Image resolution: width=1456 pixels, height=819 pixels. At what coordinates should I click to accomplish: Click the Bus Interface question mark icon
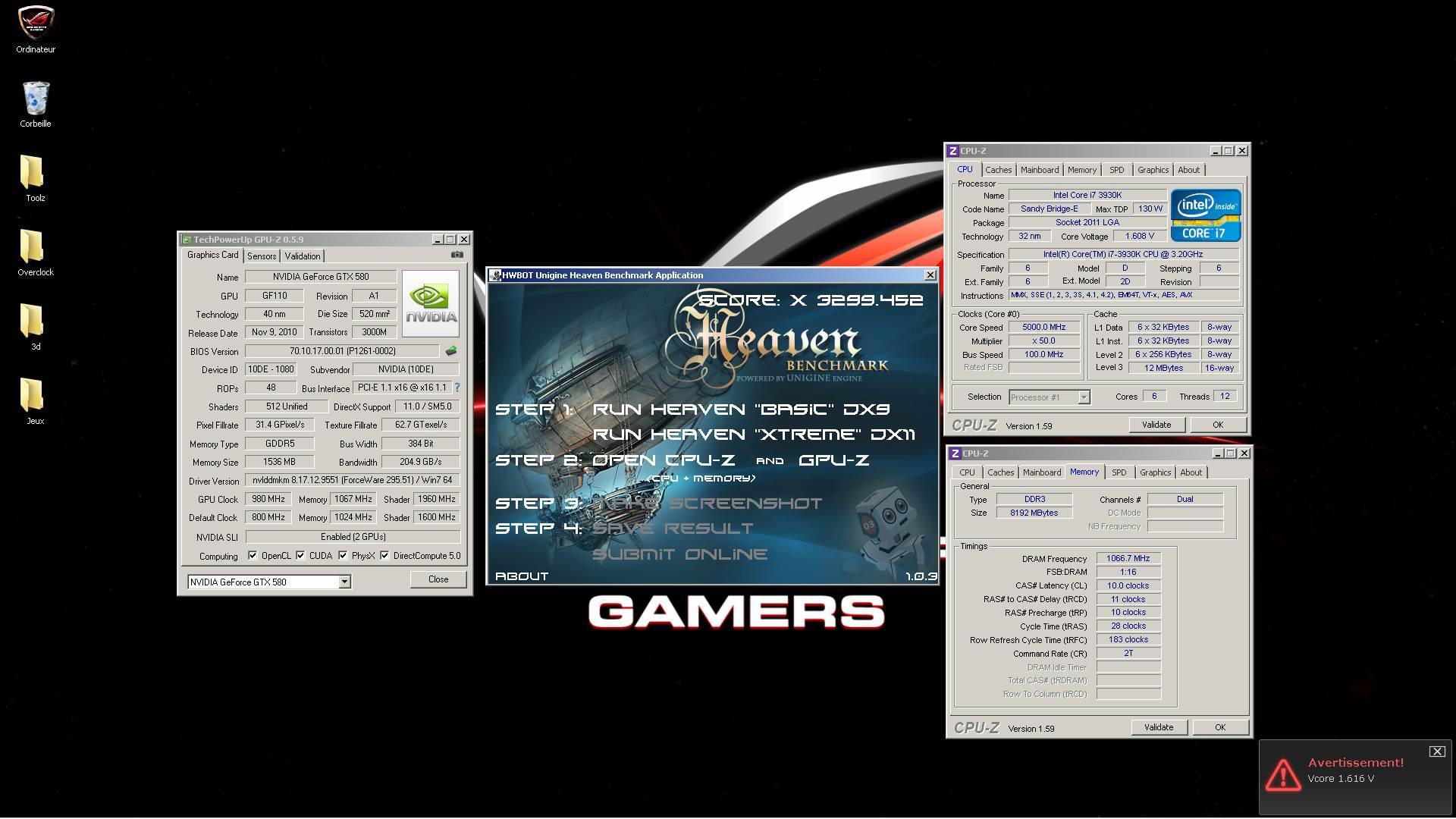pos(457,388)
